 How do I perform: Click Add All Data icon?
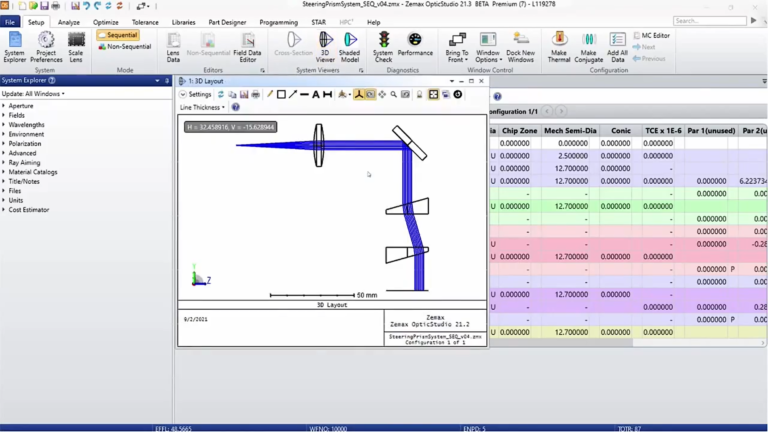click(x=617, y=47)
